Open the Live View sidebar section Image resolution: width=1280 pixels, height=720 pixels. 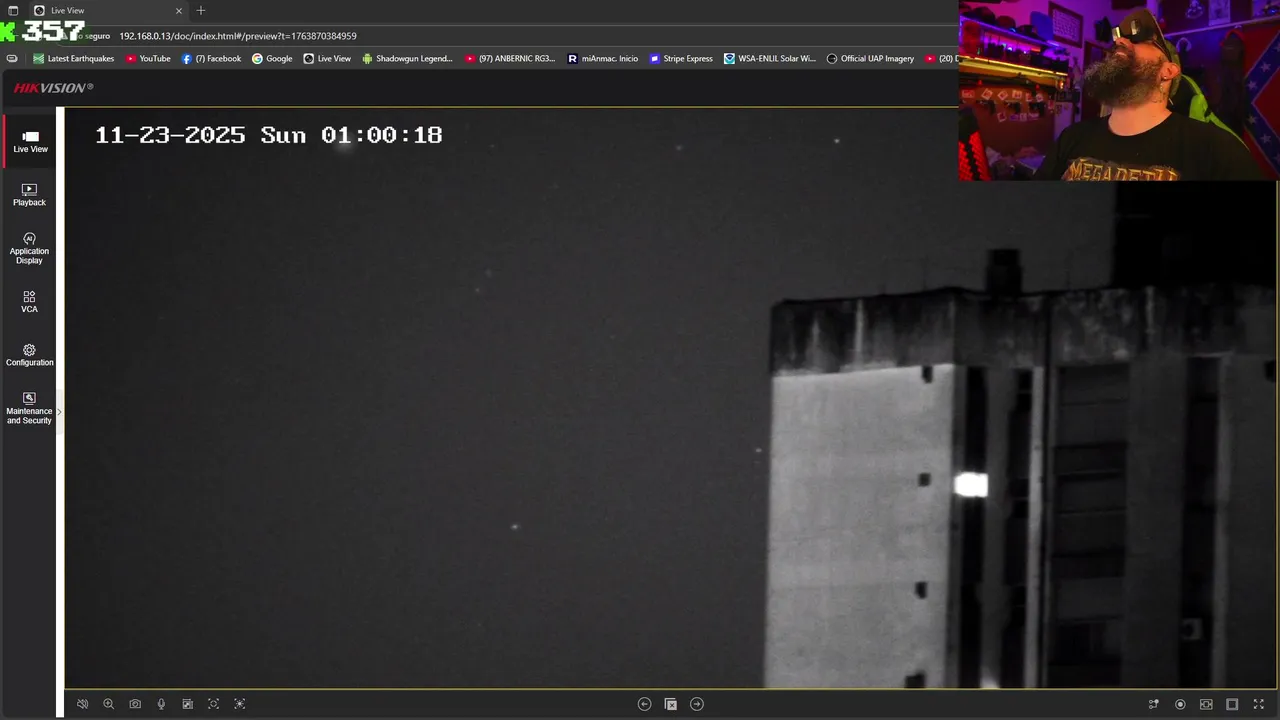click(30, 142)
